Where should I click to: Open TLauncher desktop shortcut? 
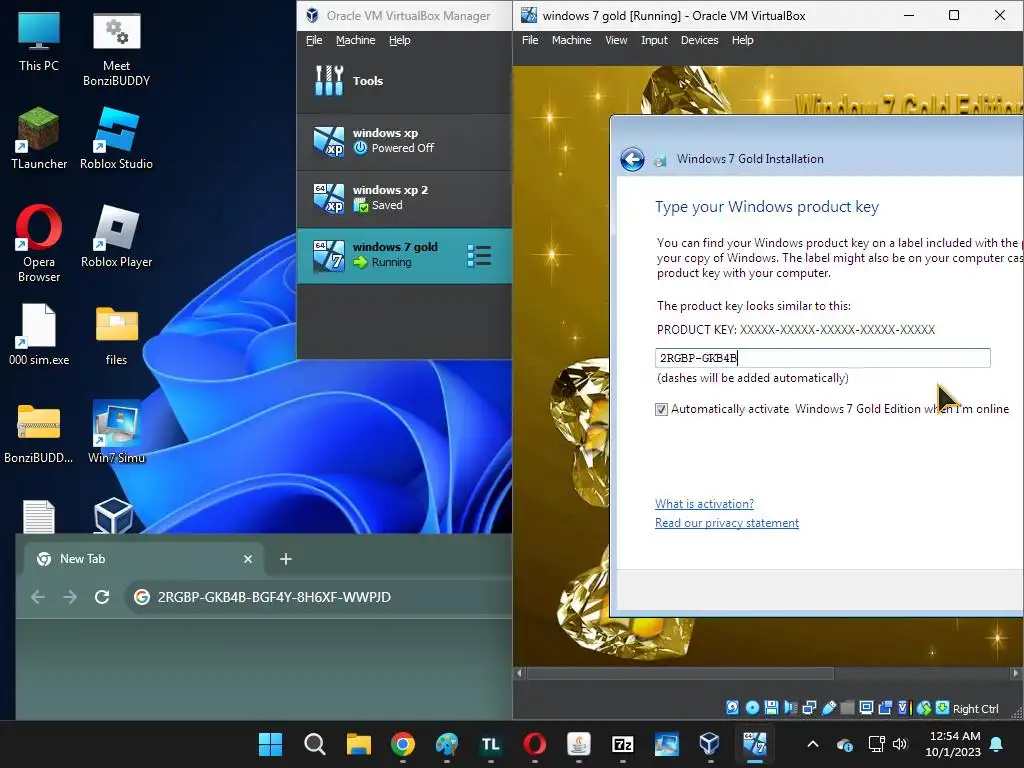pyautogui.click(x=39, y=139)
